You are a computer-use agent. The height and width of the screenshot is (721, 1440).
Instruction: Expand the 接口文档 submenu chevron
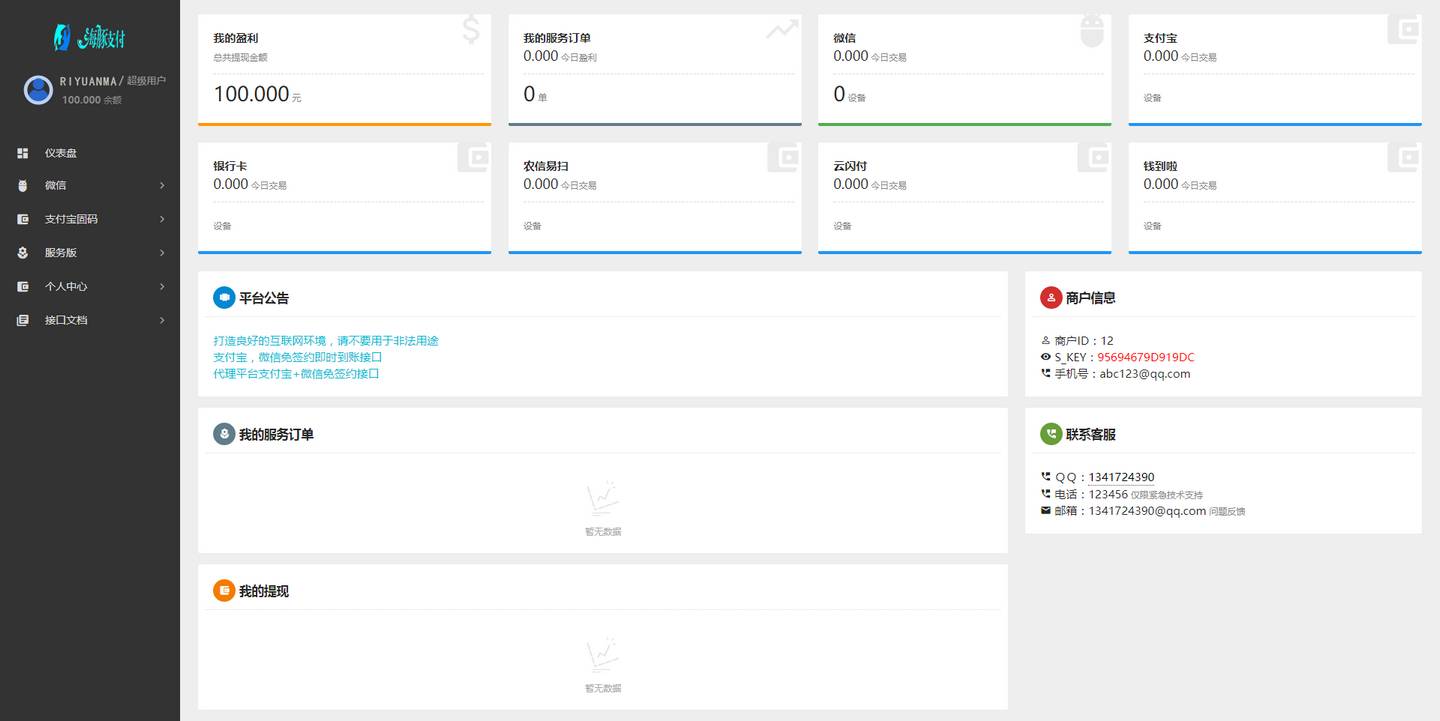click(x=162, y=320)
